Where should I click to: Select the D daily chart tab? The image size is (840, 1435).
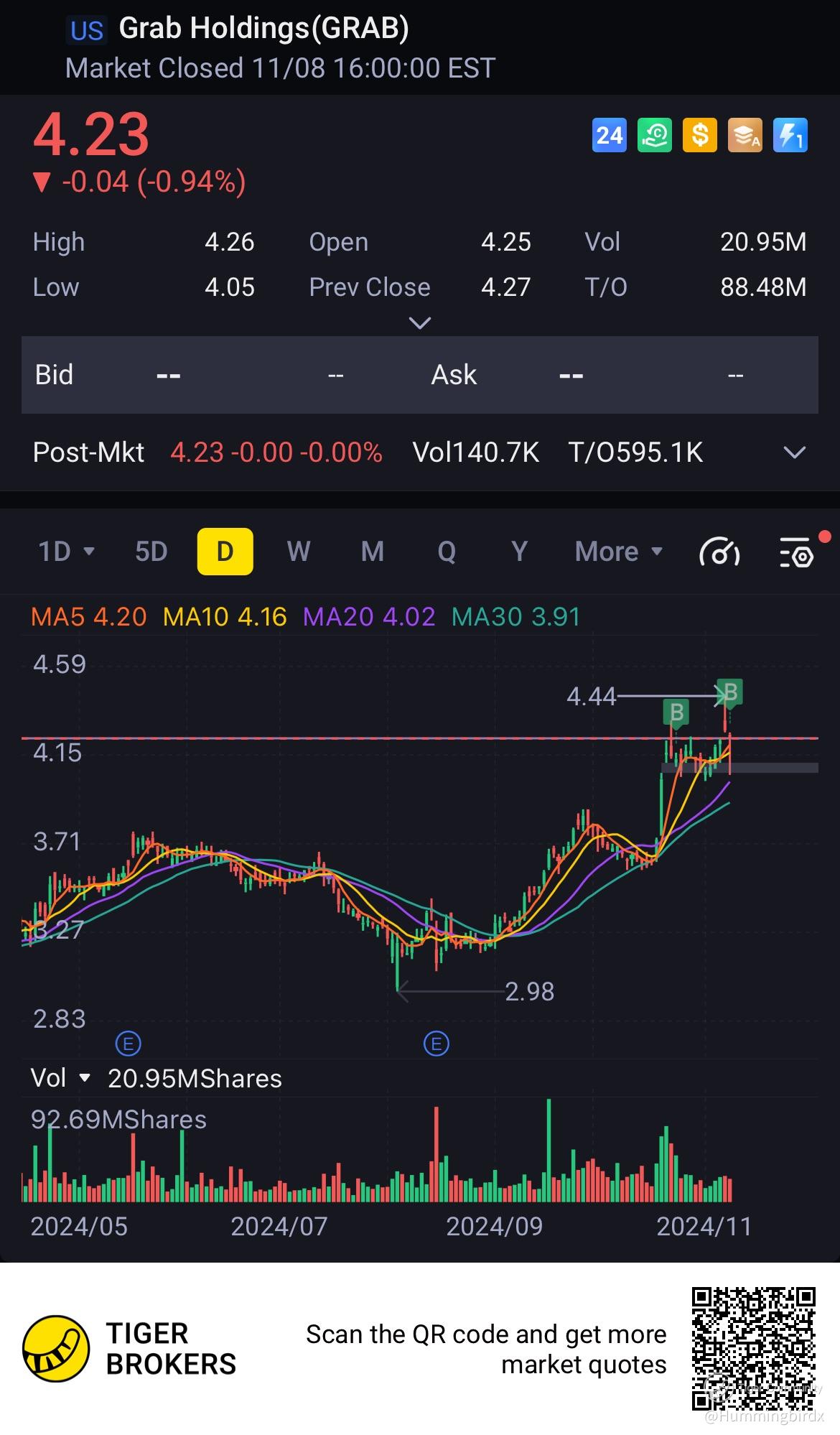[225, 552]
